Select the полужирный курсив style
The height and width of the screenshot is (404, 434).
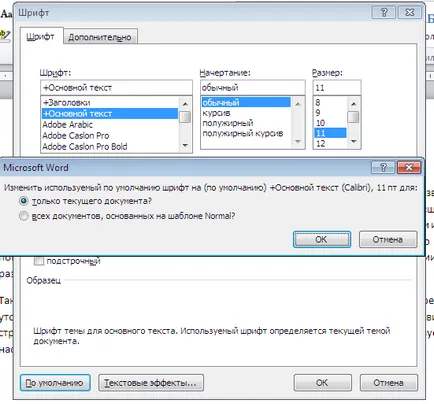(x=246, y=133)
